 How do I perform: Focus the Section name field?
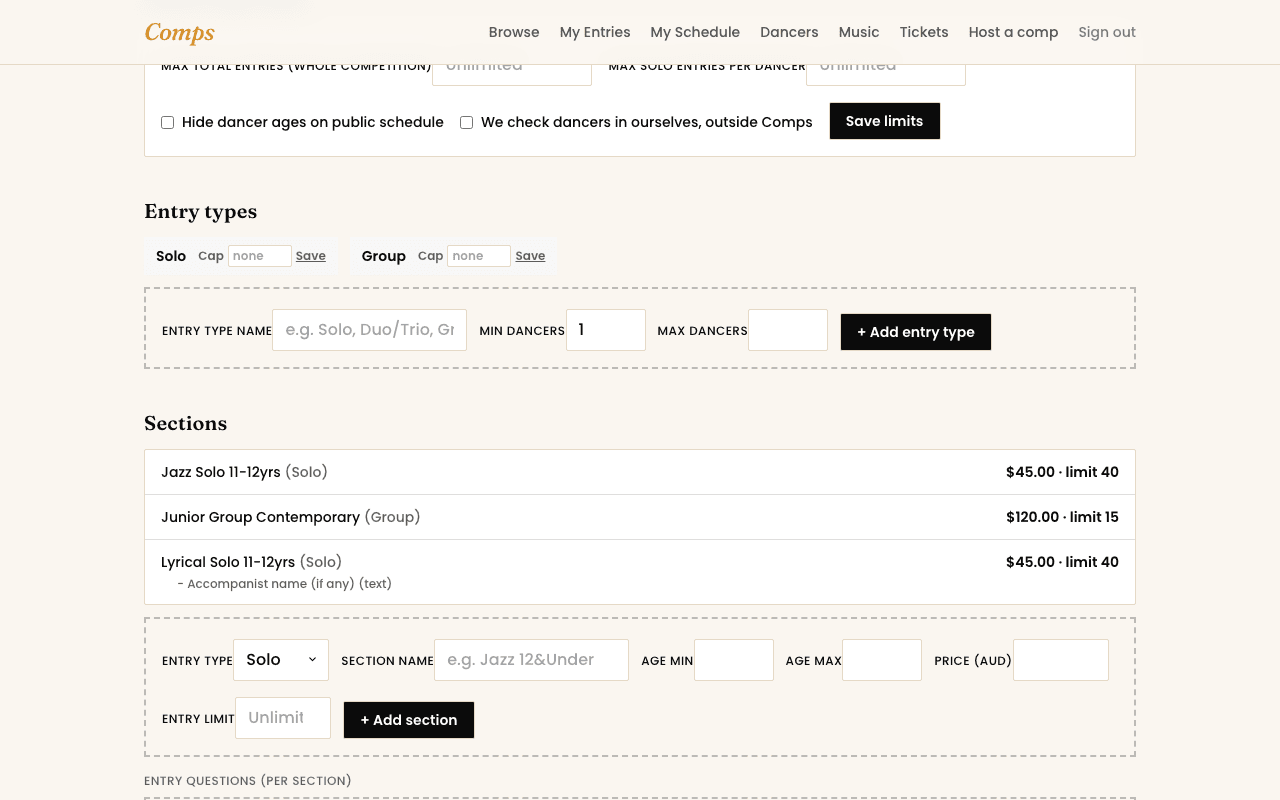(x=531, y=660)
